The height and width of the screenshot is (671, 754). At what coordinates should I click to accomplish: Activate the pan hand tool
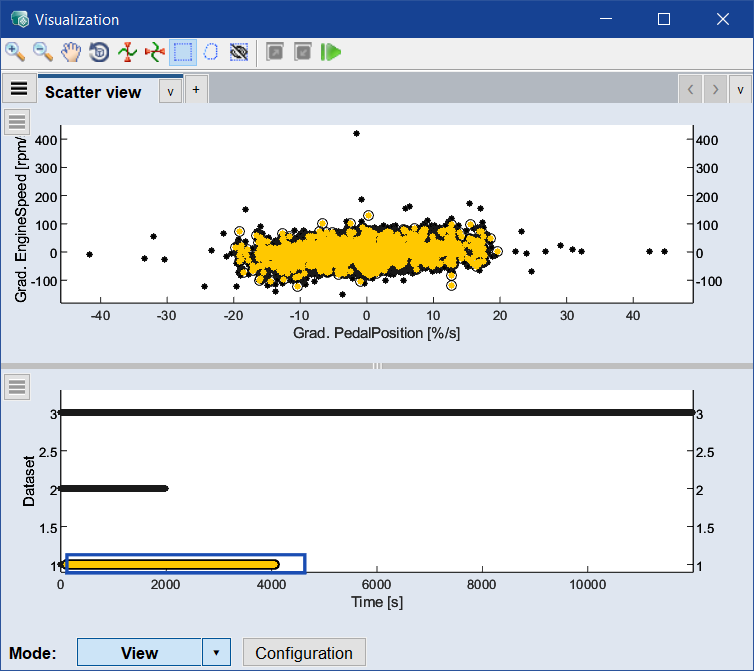[x=71, y=52]
